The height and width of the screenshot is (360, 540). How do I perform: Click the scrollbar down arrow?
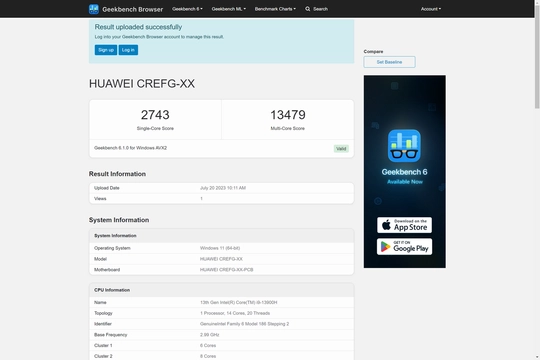[537, 357]
